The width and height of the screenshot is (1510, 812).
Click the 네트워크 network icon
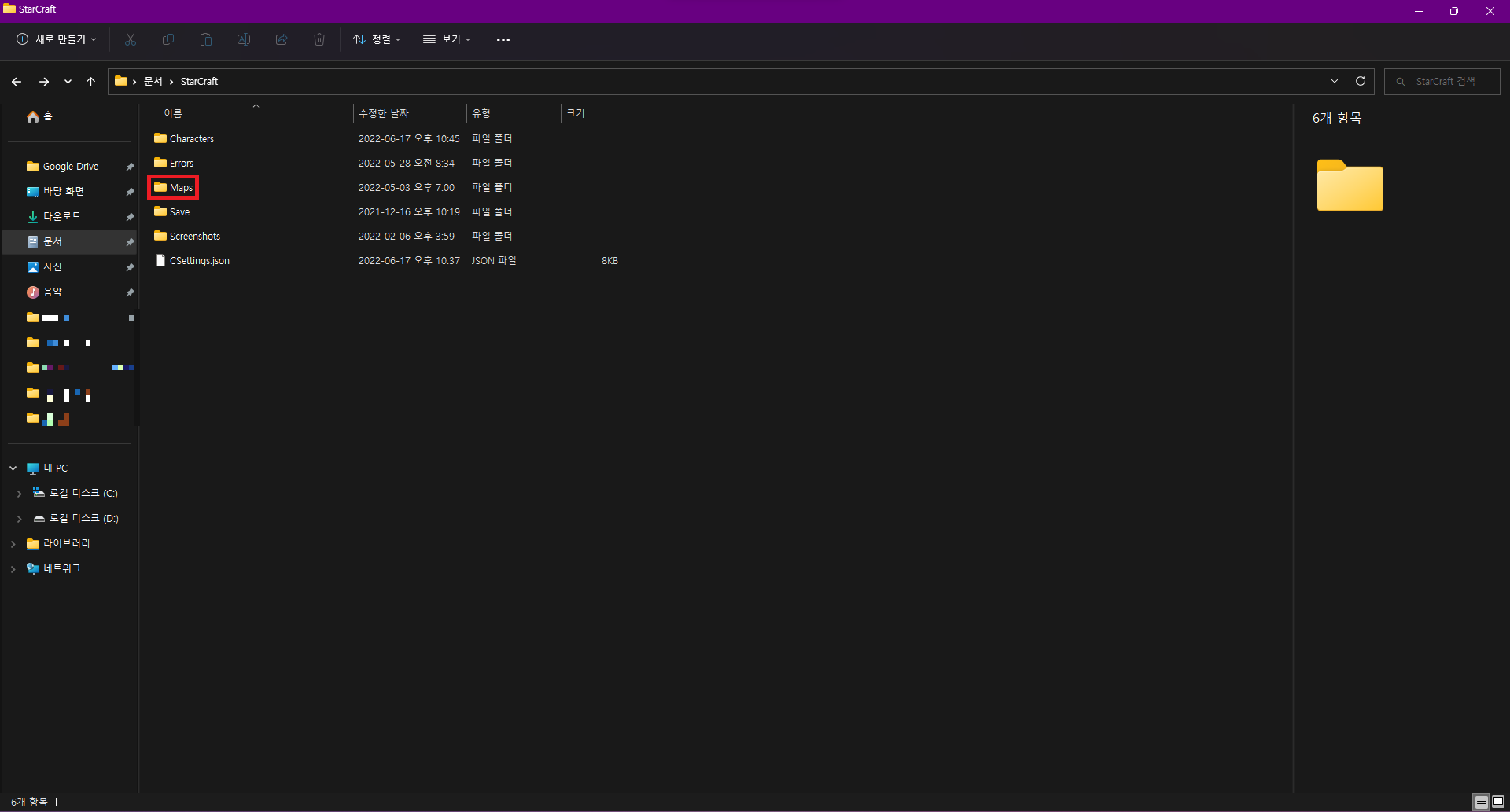click(x=33, y=569)
